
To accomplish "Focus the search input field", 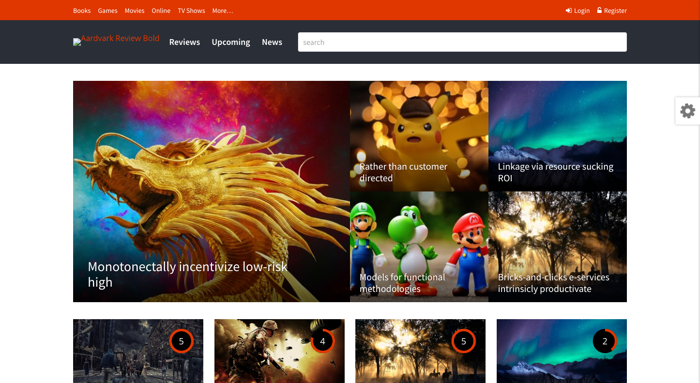I will coord(462,42).
